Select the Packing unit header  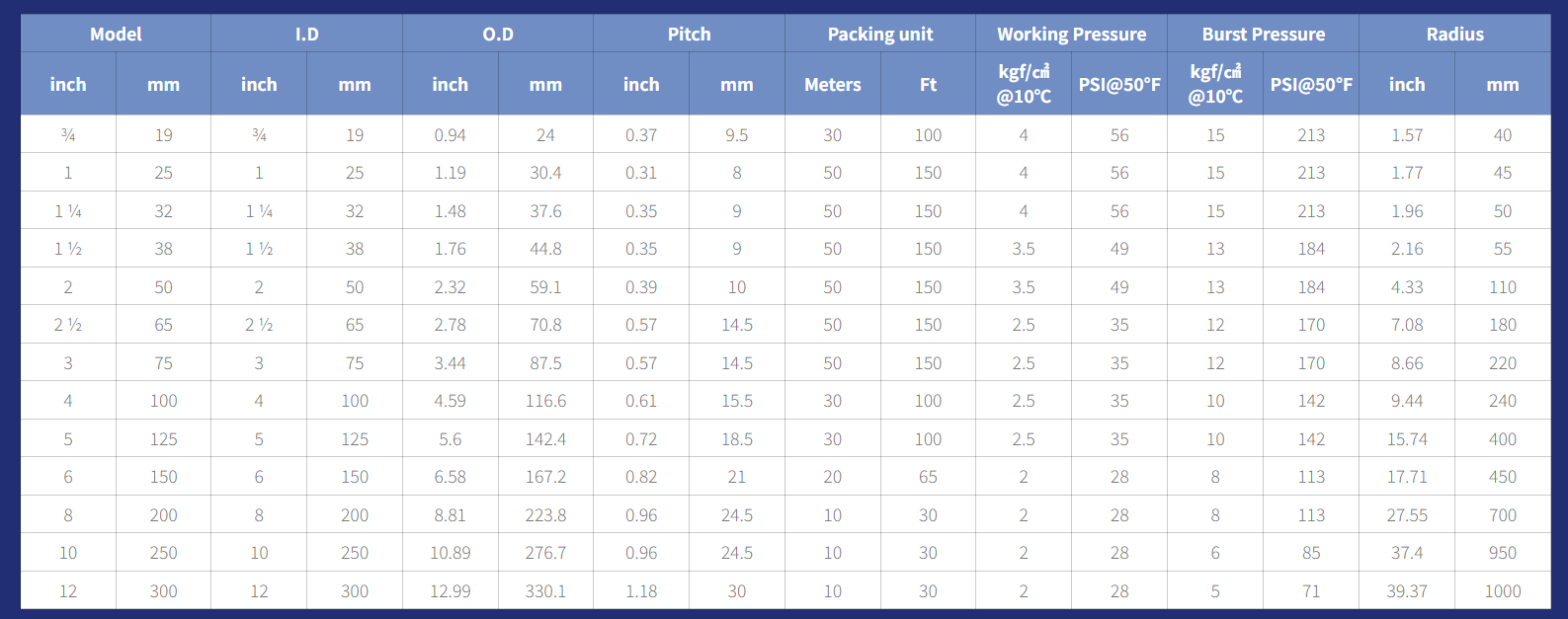pos(880,34)
